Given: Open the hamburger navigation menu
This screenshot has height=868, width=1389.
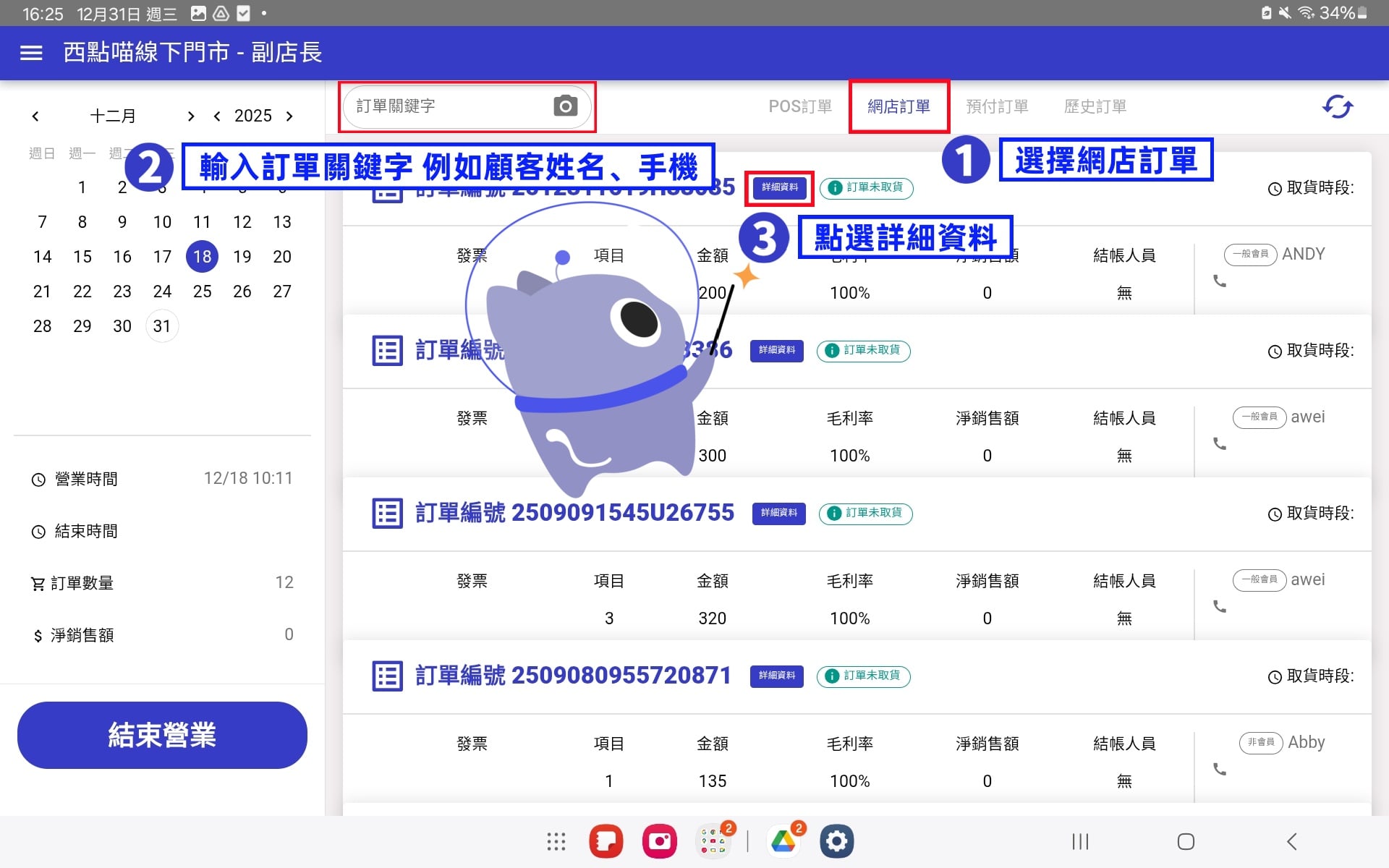Looking at the screenshot, I should tap(31, 53).
